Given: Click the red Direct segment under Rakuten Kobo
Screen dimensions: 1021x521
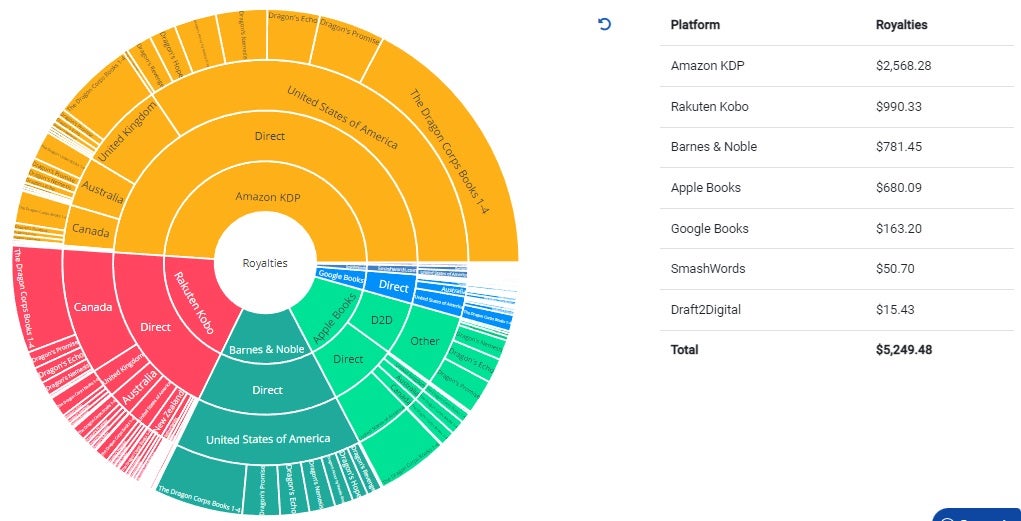Looking at the screenshot, I should coord(156,327).
